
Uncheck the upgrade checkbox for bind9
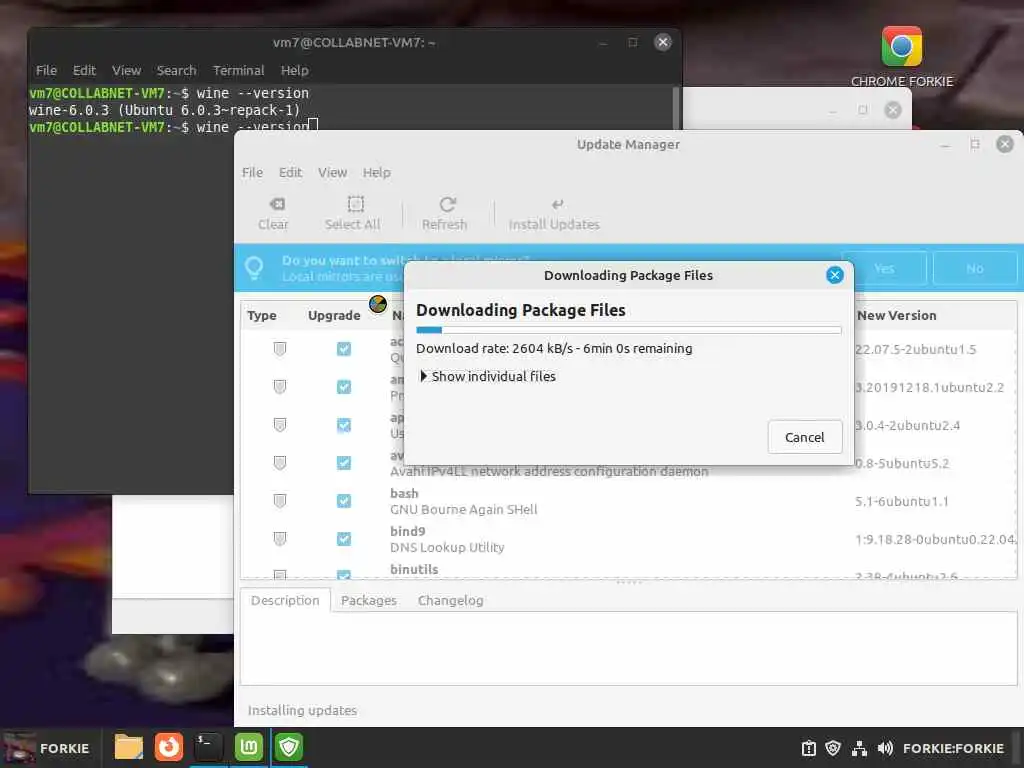point(344,539)
